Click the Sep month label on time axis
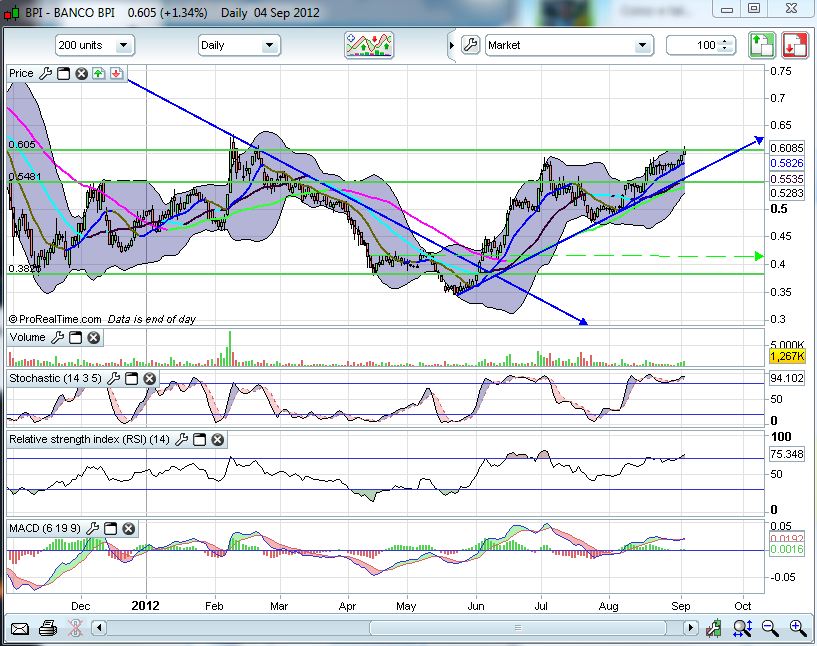This screenshot has width=817, height=646. click(680, 606)
